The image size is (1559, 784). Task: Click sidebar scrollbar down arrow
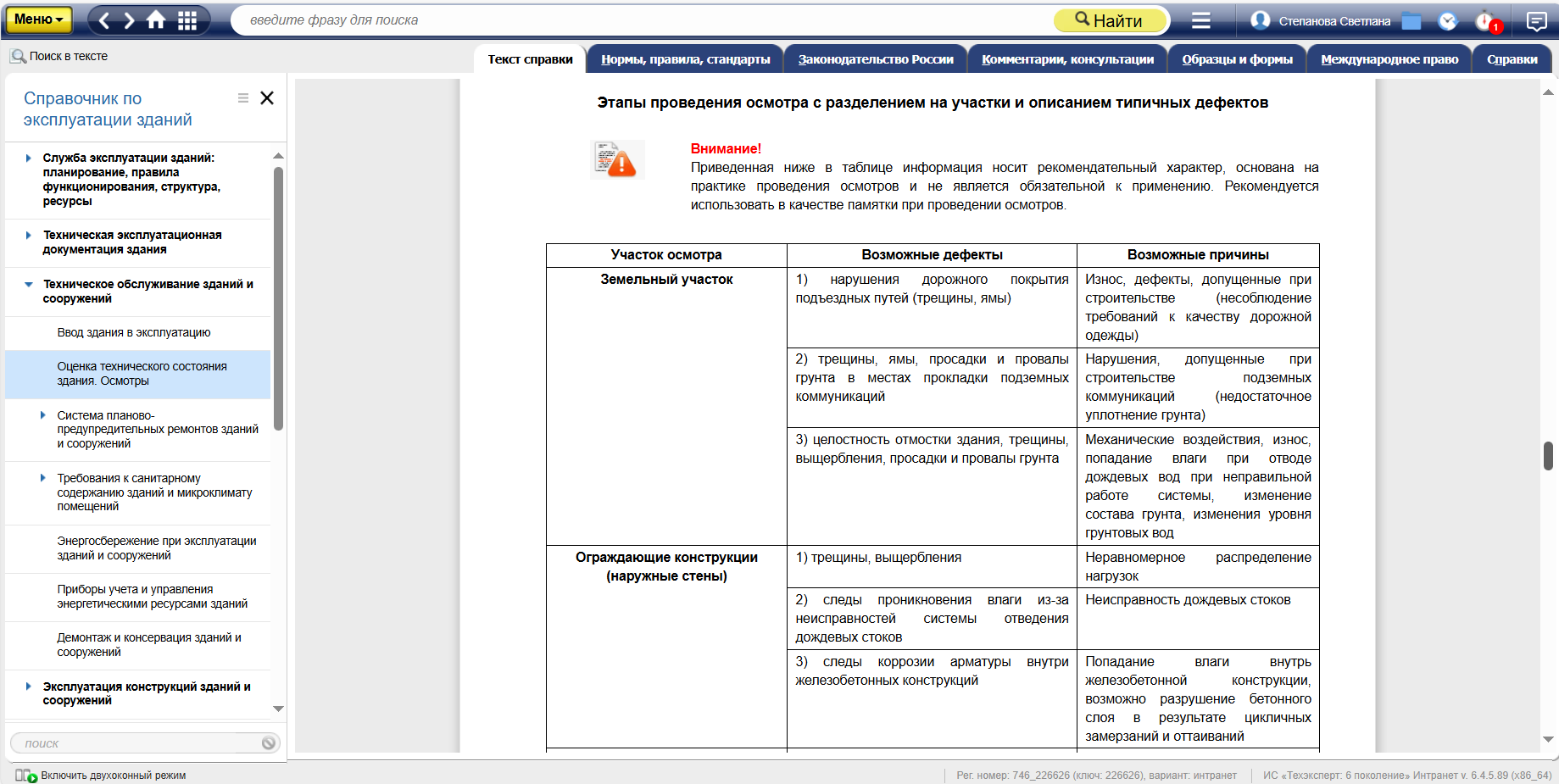point(278,709)
